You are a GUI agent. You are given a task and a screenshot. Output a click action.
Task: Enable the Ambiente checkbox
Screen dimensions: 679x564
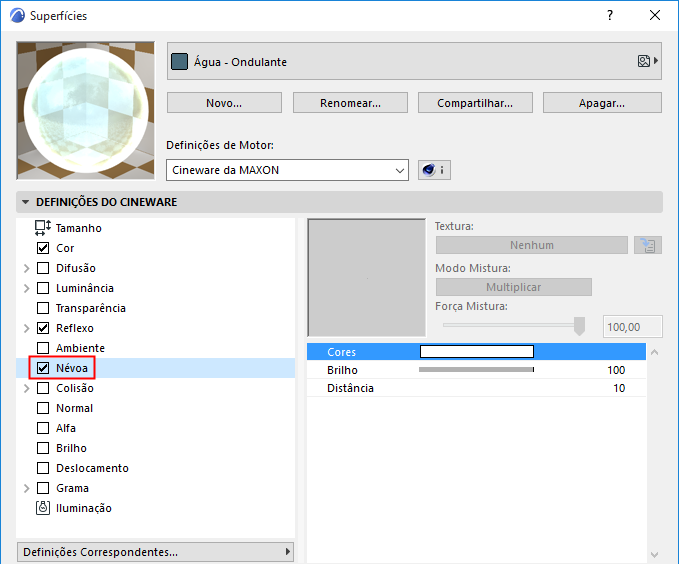pyautogui.click(x=43, y=348)
